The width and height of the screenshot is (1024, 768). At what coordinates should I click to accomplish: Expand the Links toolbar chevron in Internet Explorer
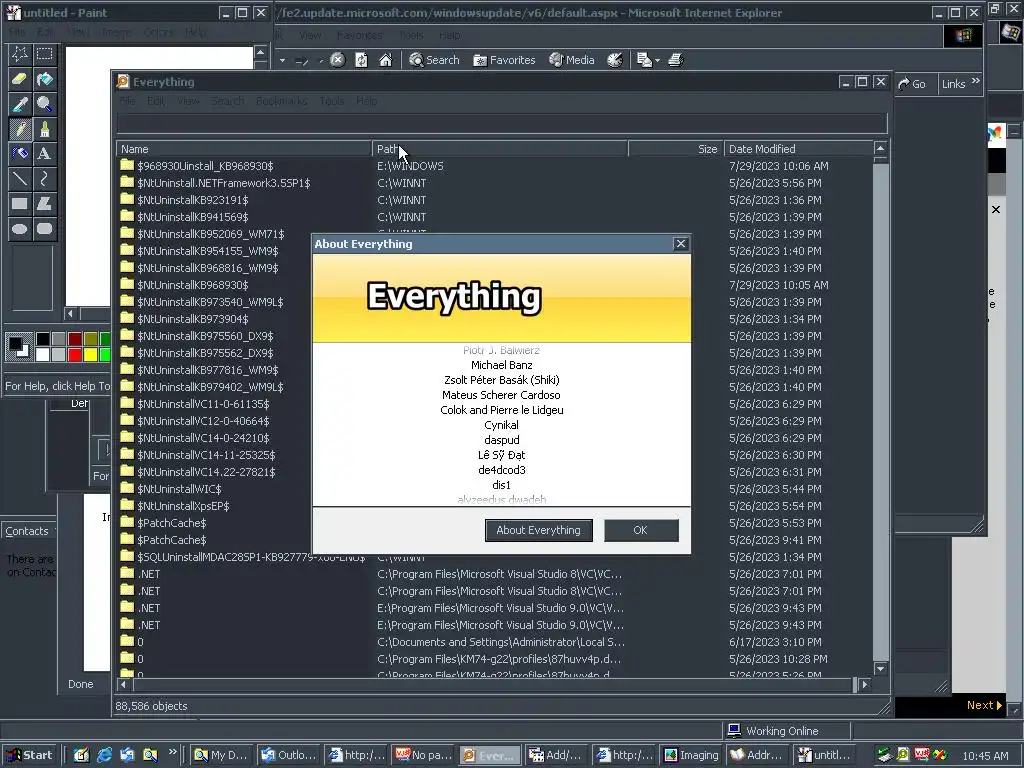pos(976,81)
